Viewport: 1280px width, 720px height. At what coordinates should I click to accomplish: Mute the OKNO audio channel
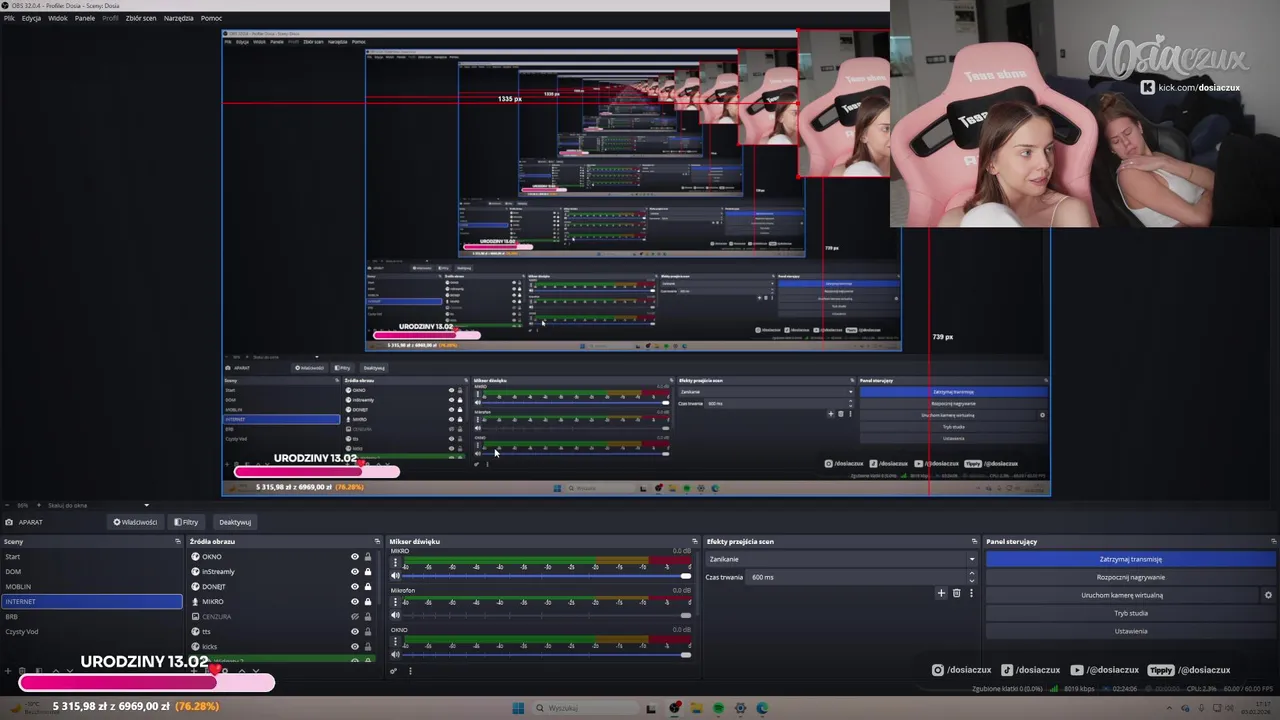[x=395, y=655]
